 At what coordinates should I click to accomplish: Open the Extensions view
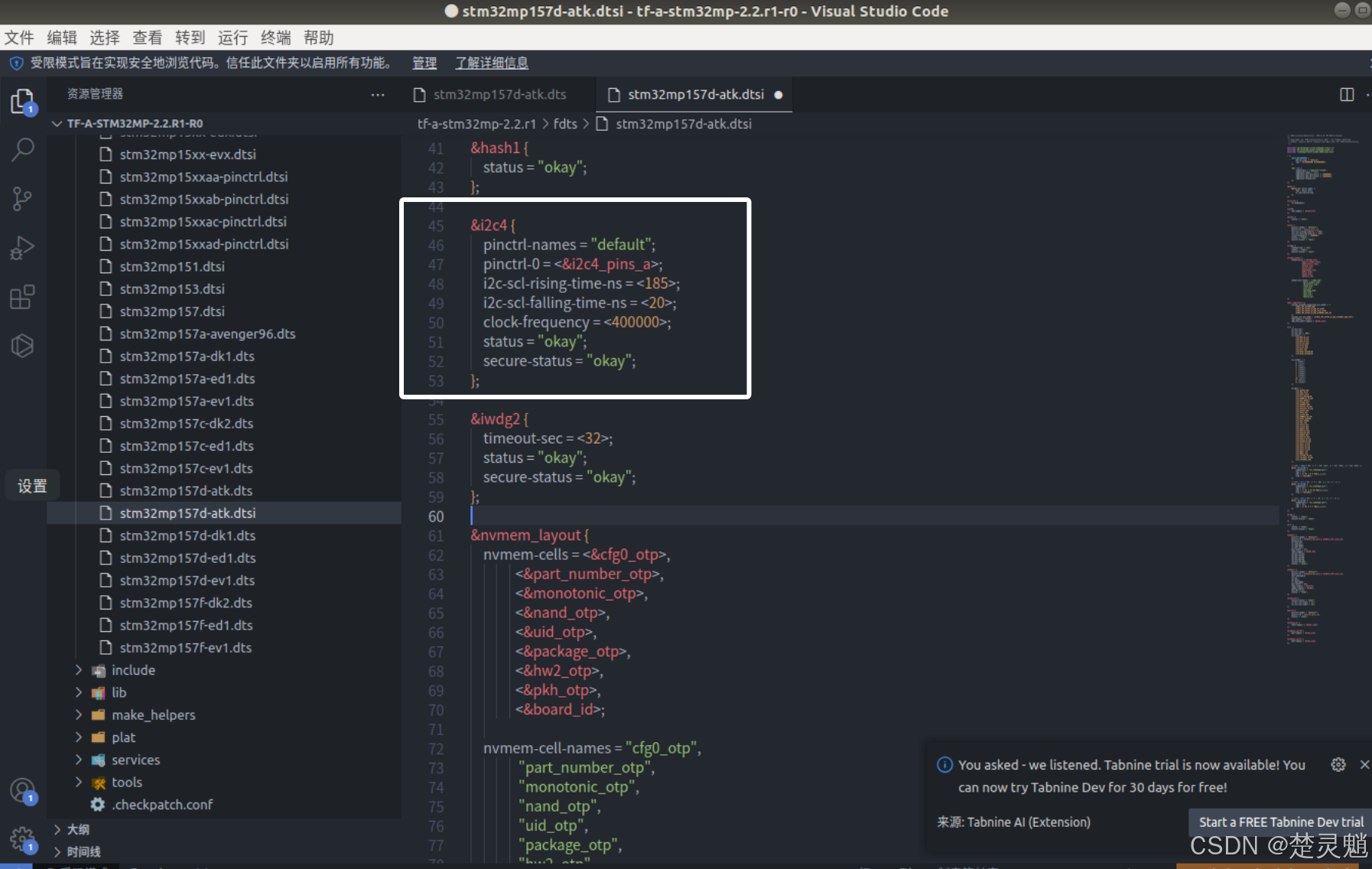(22, 297)
